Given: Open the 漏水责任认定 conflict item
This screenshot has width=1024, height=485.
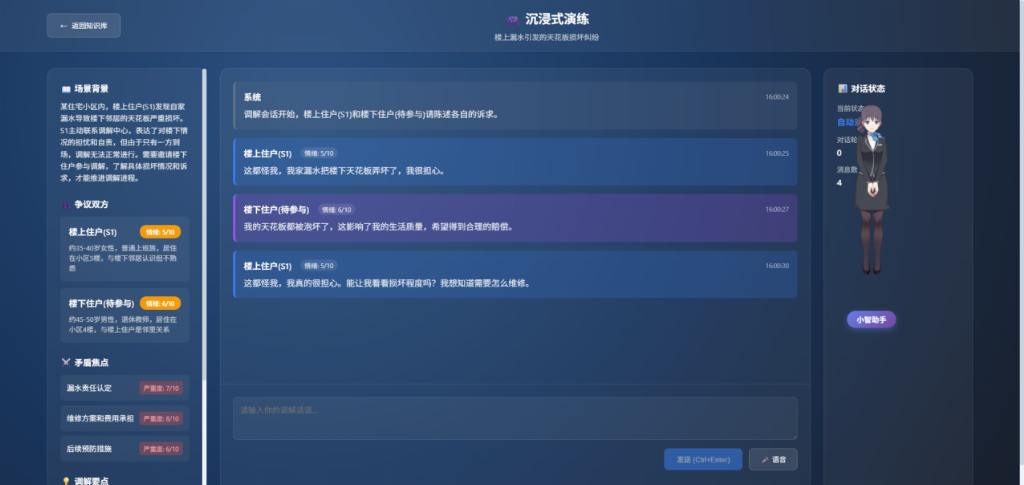Looking at the screenshot, I should coord(124,388).
